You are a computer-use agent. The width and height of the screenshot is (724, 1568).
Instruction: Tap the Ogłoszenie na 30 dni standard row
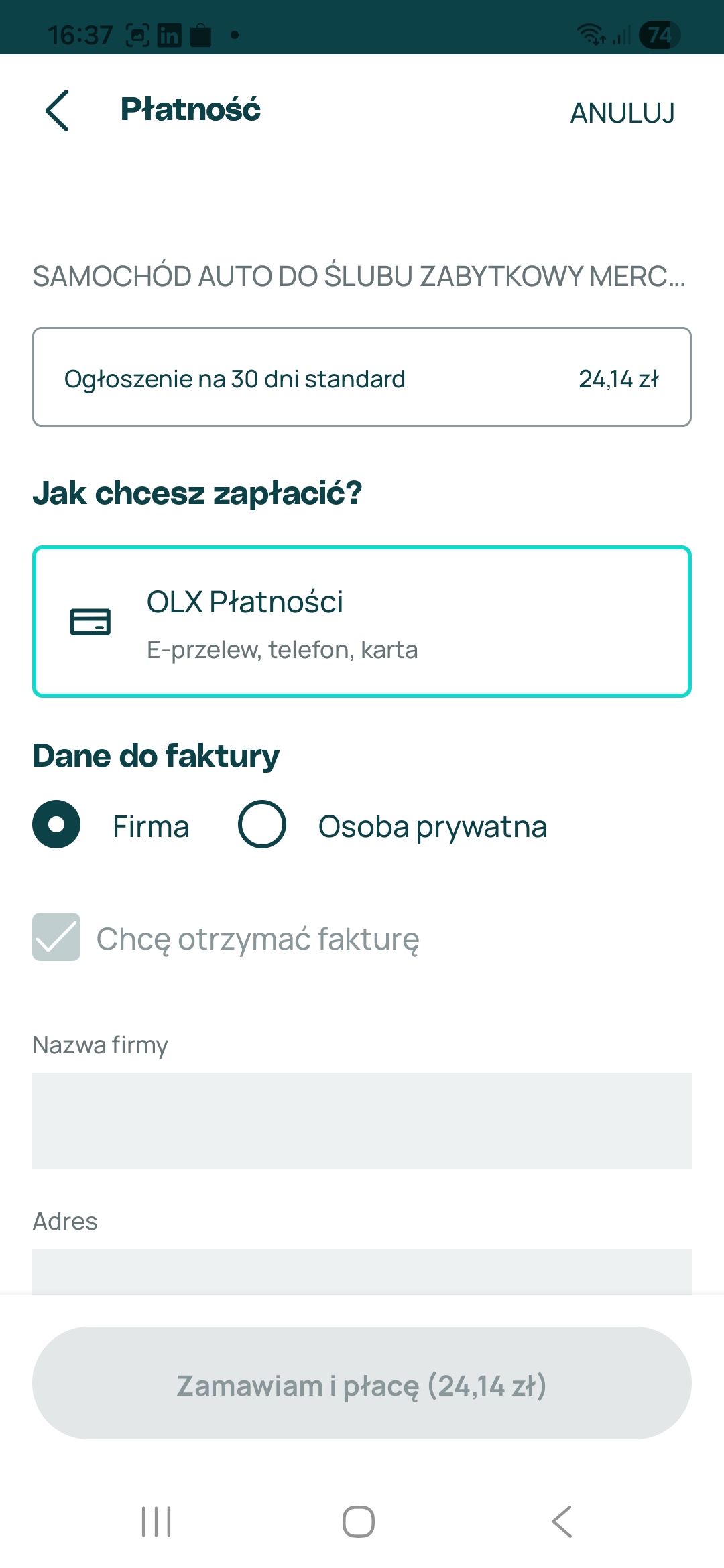[362, 377]
